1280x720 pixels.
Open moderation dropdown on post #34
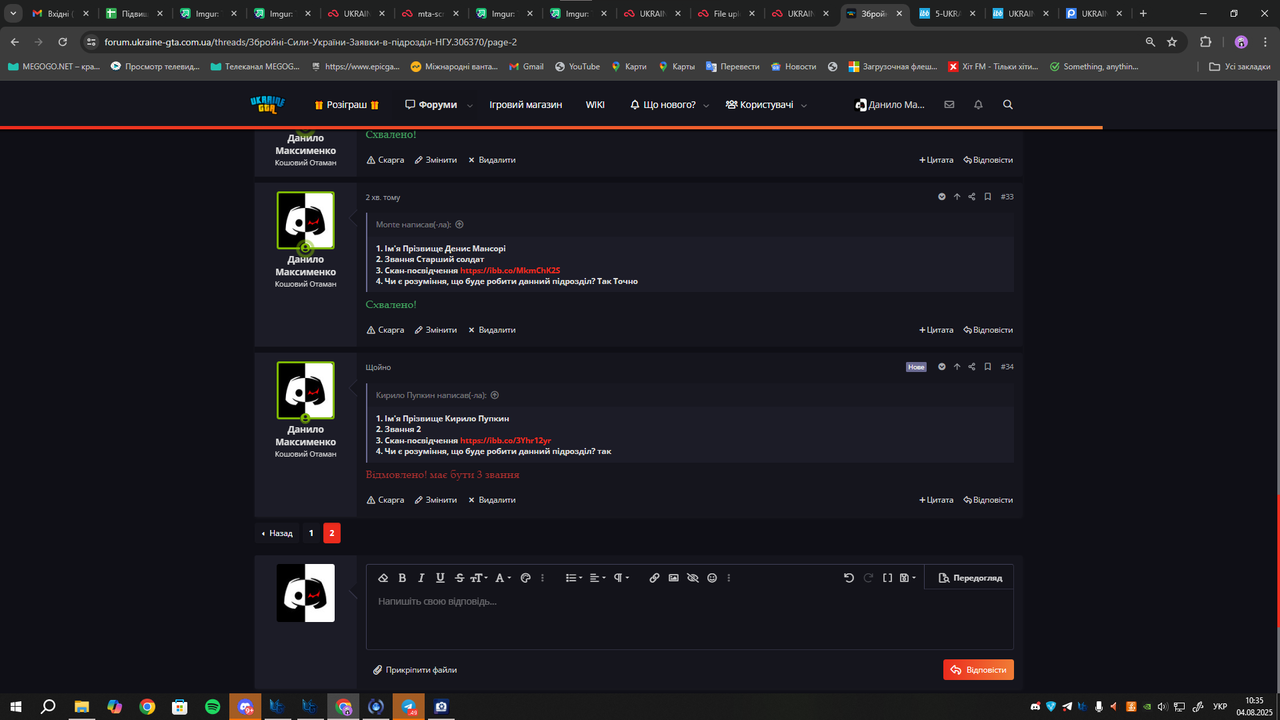(942, 367)
